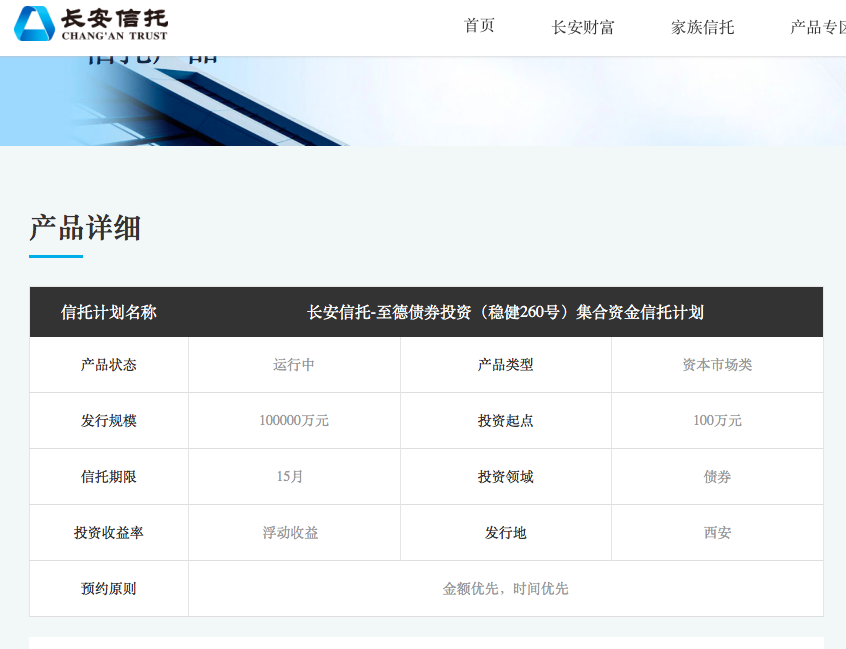The width and height of the screenshot is (846, 649).
Task: Click the 产品详细 page heading
Action: (x=84, y=228)
